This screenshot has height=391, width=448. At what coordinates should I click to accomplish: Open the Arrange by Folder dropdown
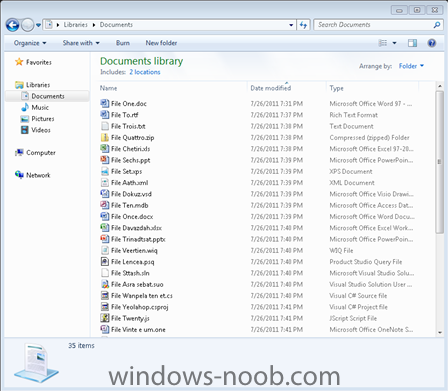click(411, 66)
